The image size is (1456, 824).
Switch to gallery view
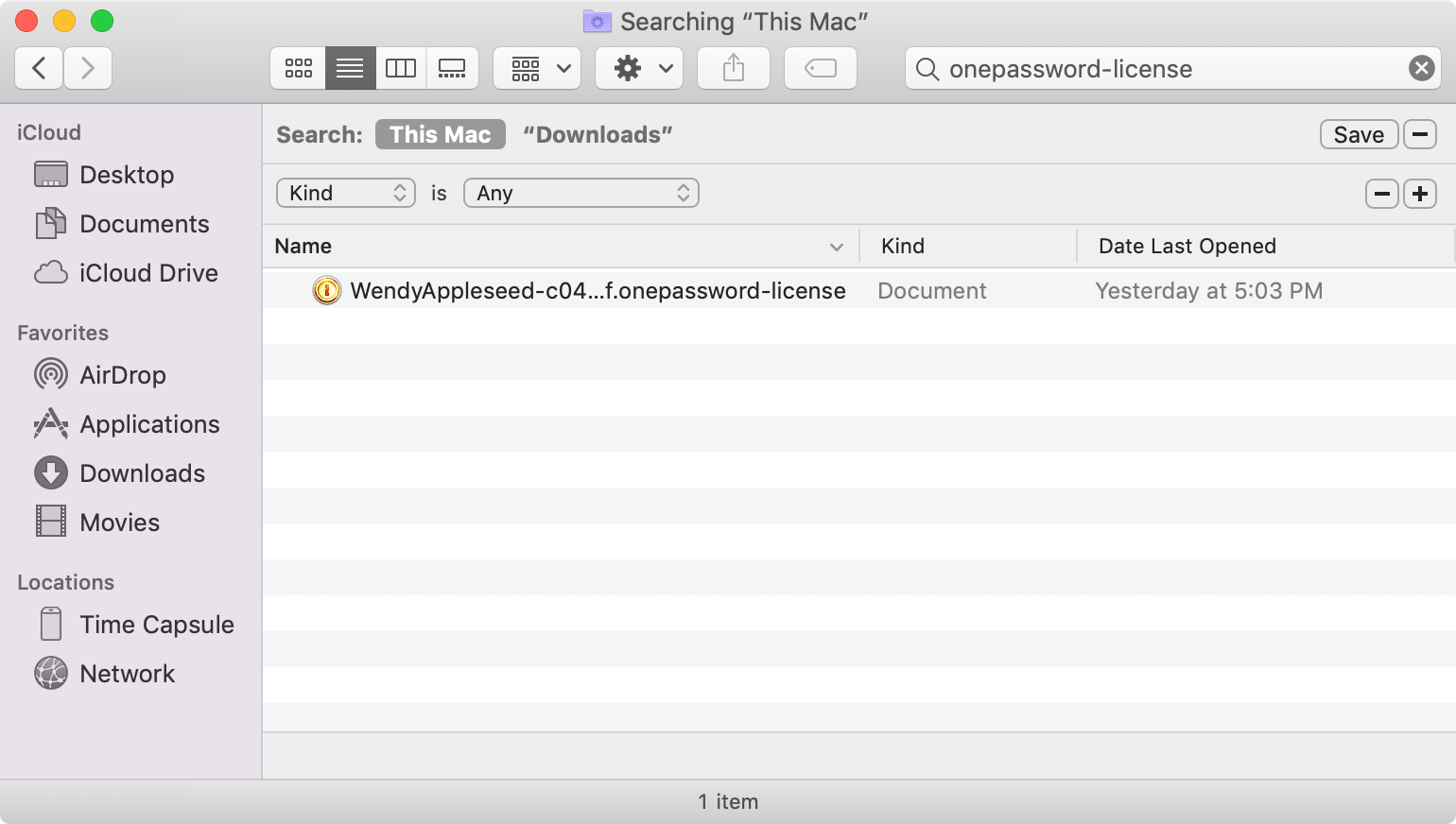click(452, 68)
